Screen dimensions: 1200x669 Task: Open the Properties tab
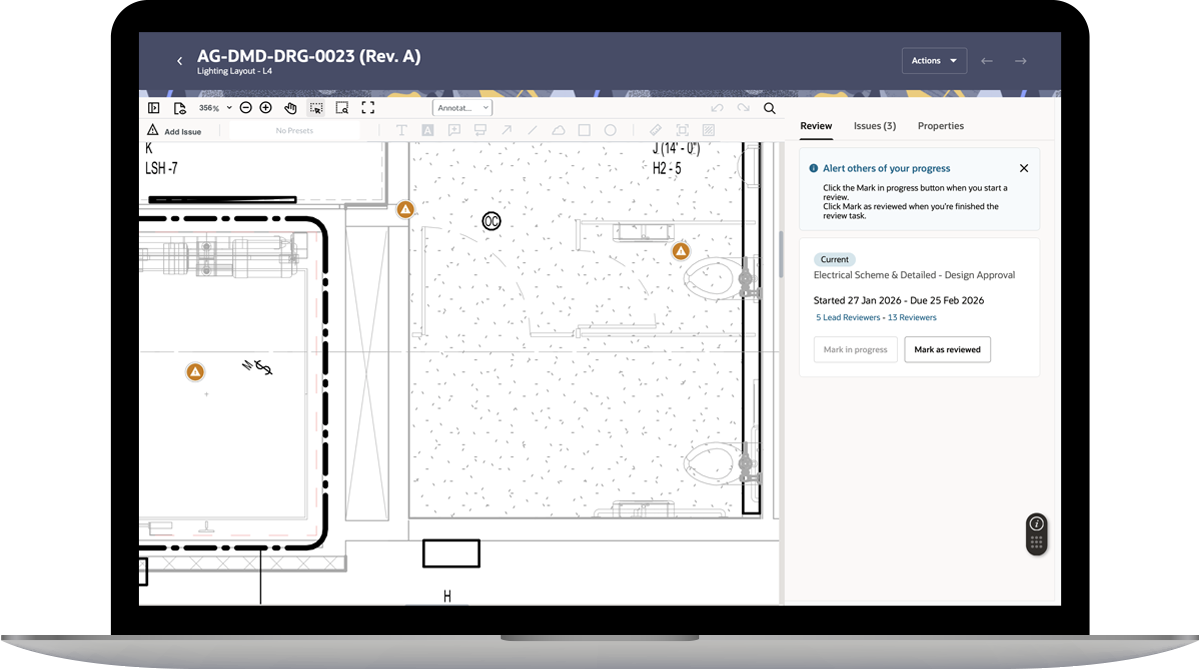point(940,126)
